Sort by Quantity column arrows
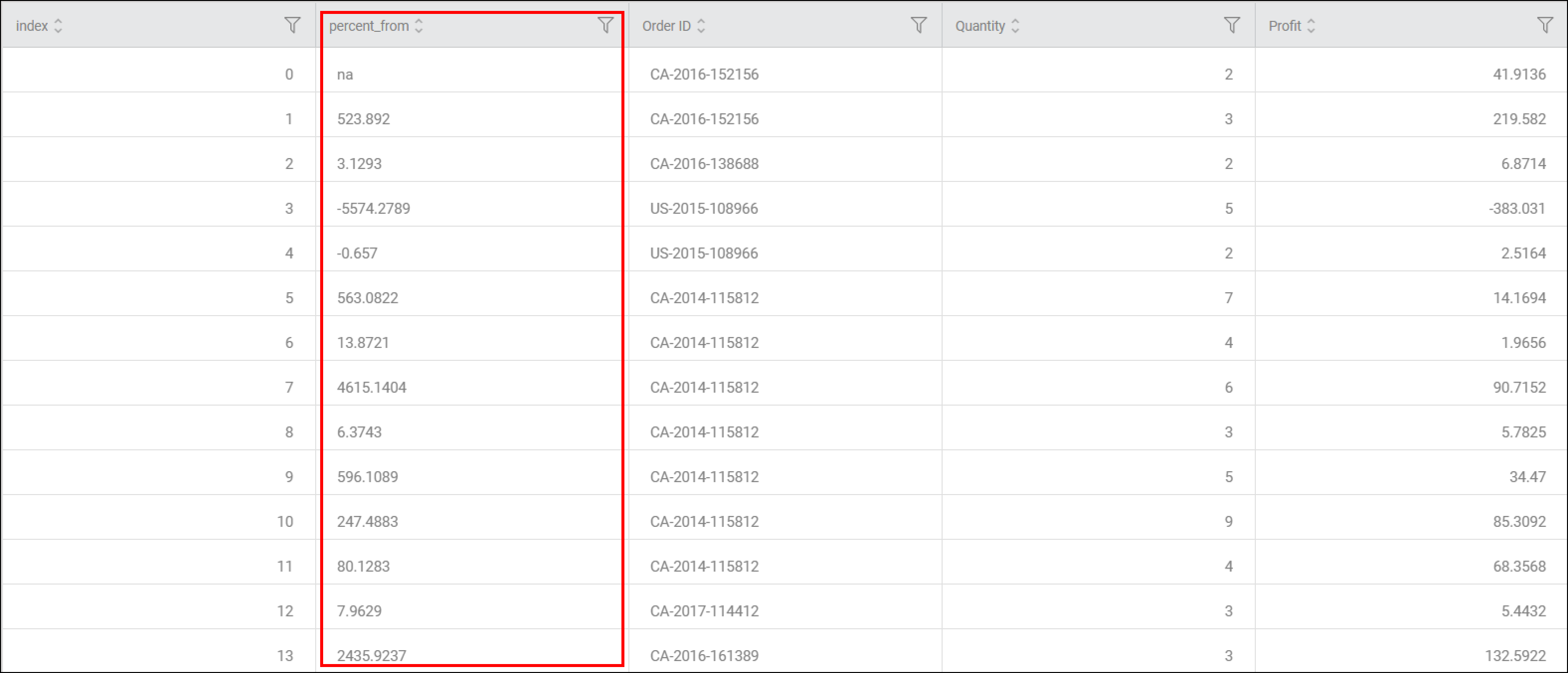Screen dimensions: 1568x673 point(1015,25)
